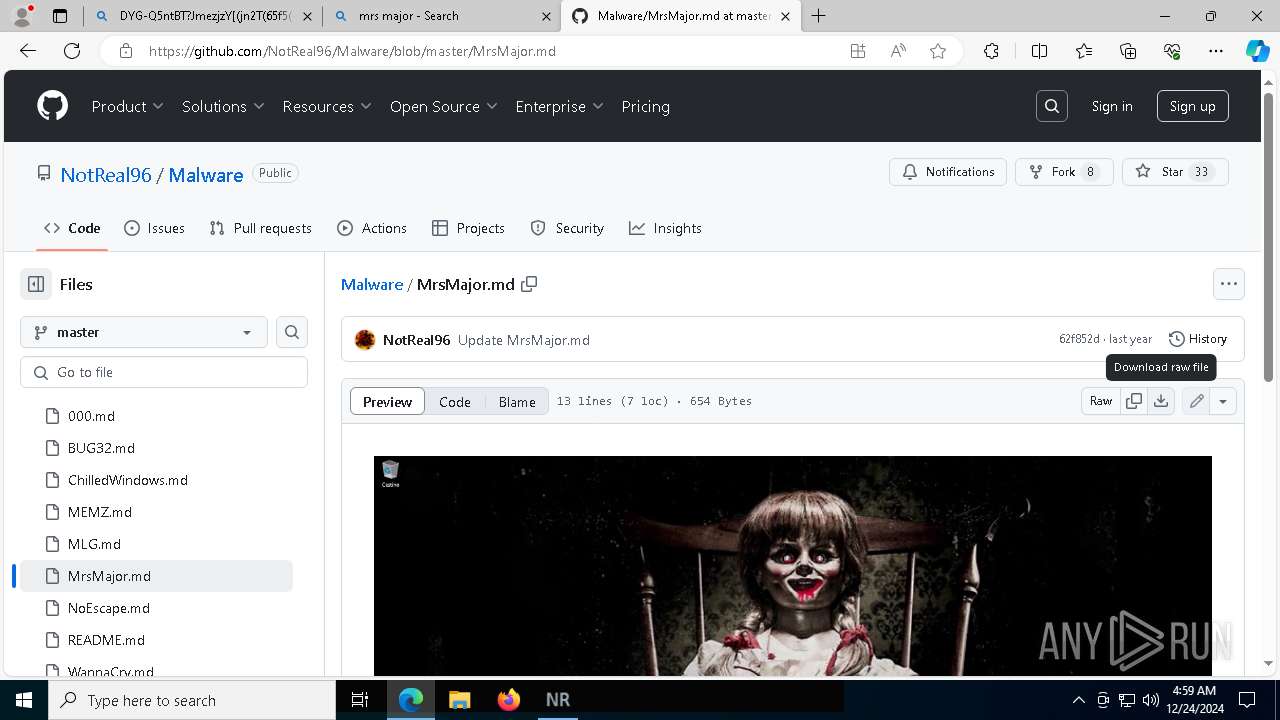Open the more file actions ellipsis button
This screenshot has width=1280, height=720.
point(1229,284)
